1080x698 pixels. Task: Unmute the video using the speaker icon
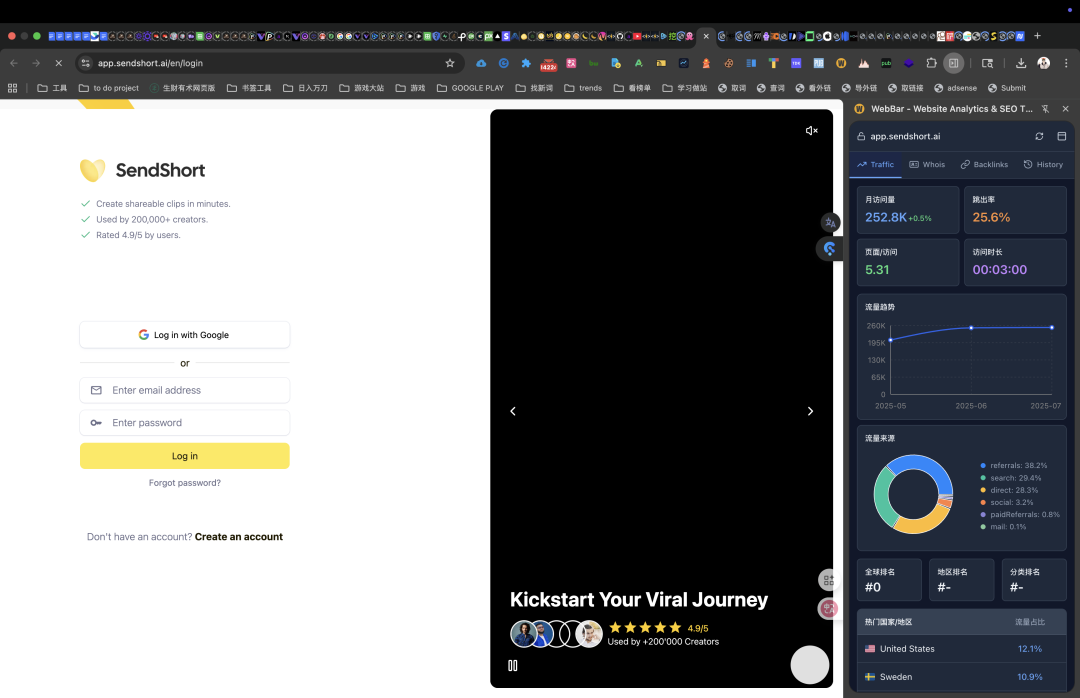(811, 130)
